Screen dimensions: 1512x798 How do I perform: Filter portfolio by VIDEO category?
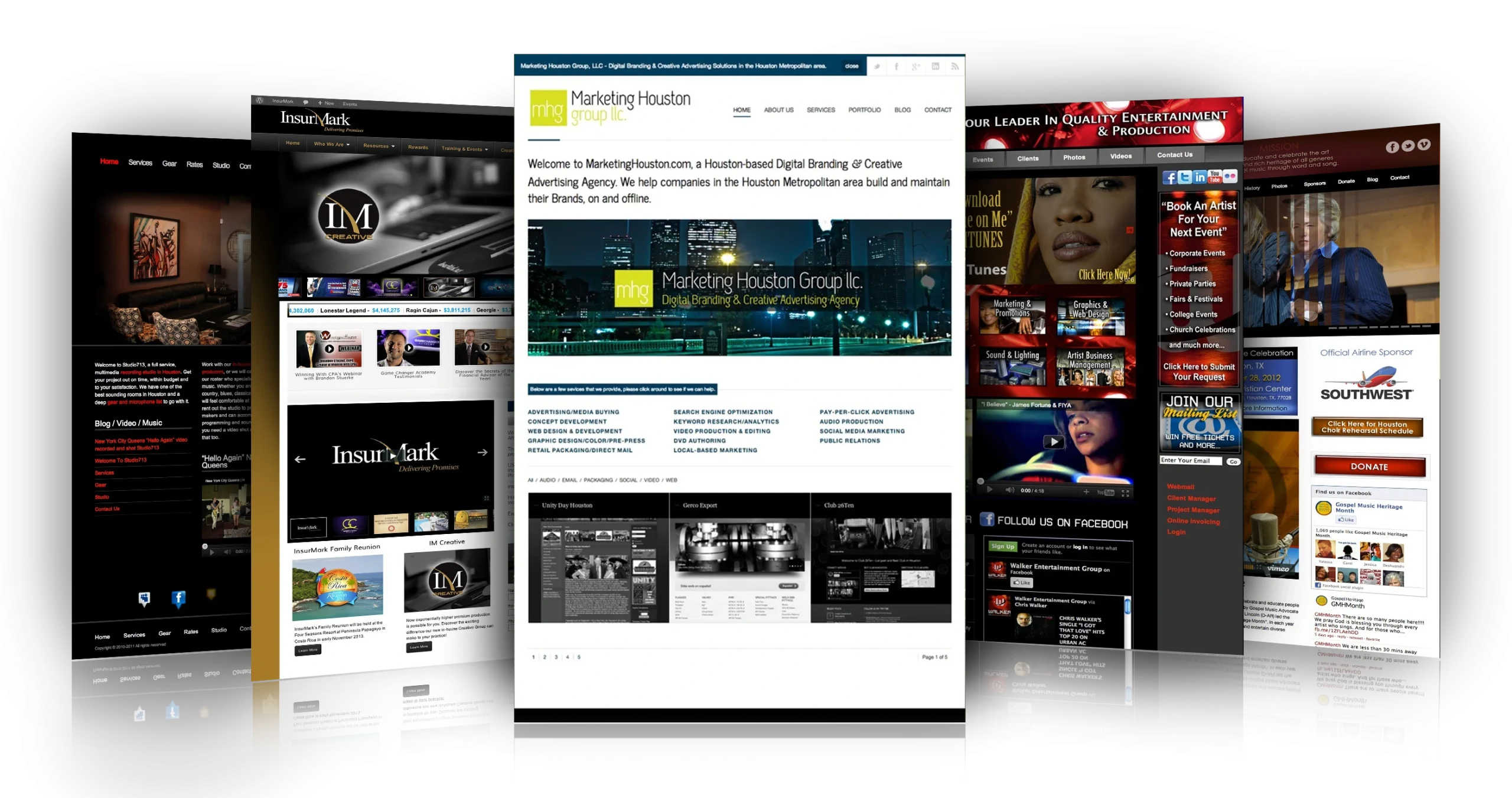point(651,480)
